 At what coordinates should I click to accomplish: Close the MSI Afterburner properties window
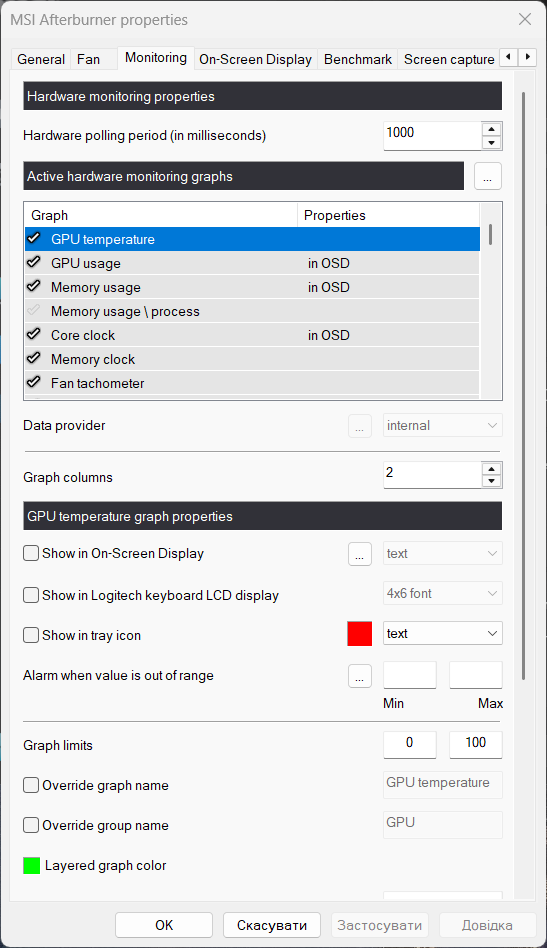[525, 19]
